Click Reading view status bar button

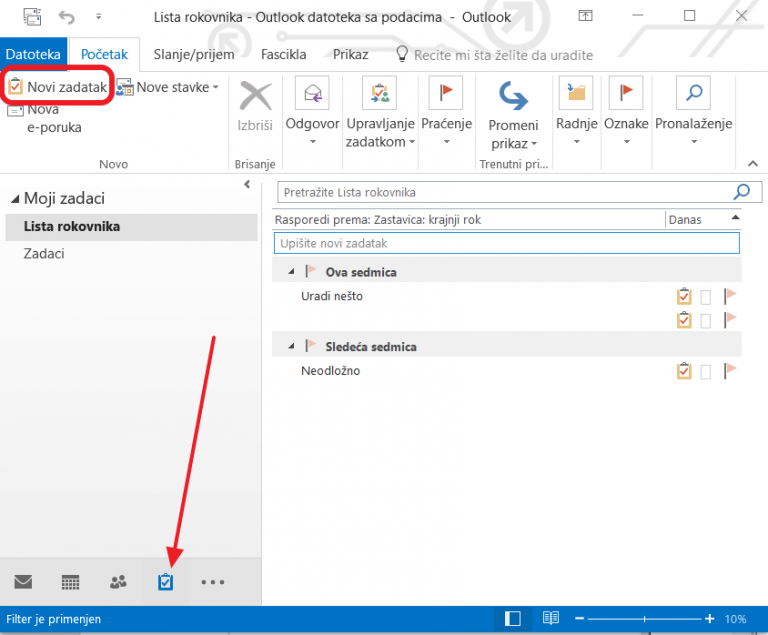(x=551, y=618)
